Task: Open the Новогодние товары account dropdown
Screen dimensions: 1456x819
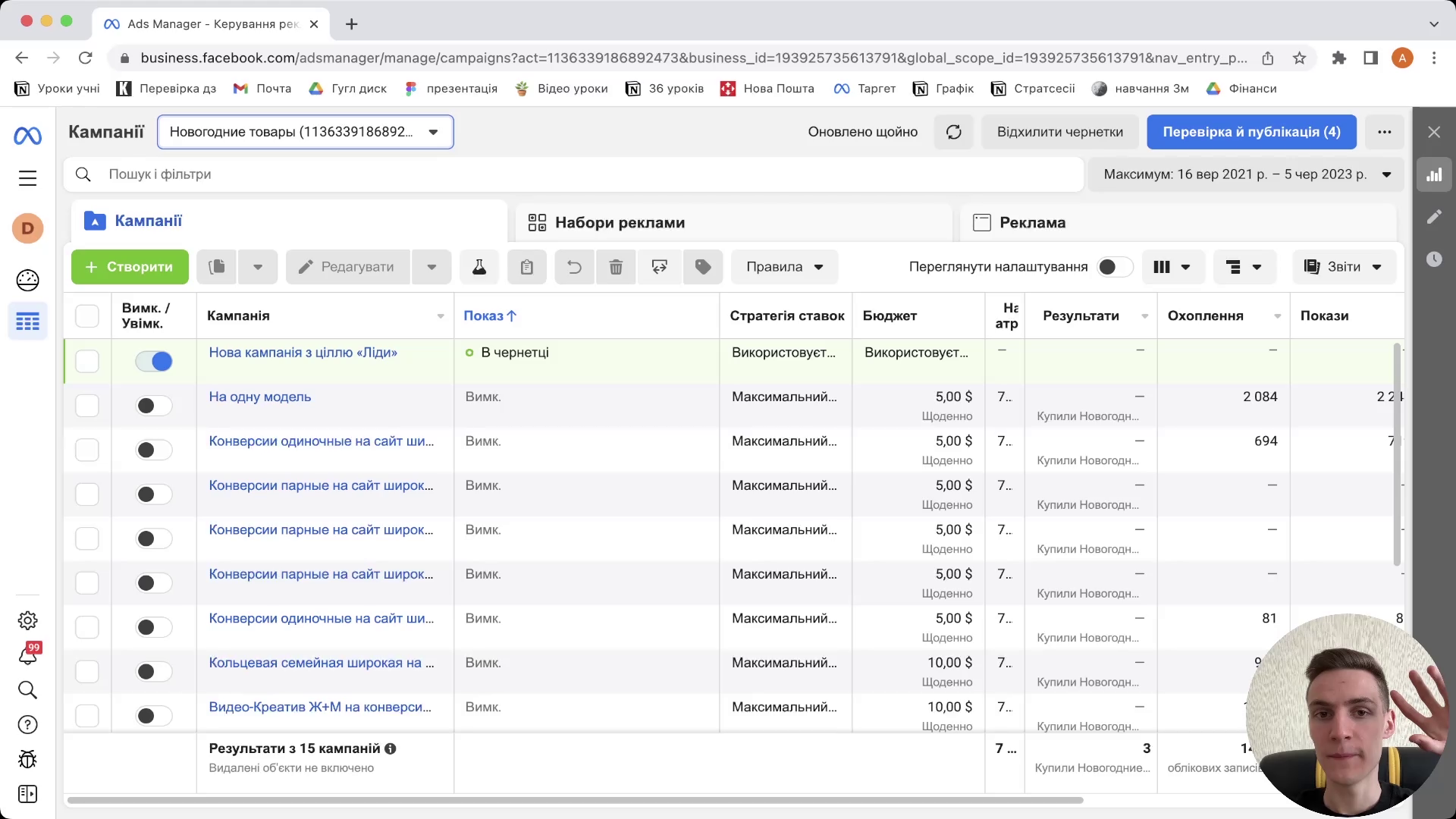Action: (305, 132)
